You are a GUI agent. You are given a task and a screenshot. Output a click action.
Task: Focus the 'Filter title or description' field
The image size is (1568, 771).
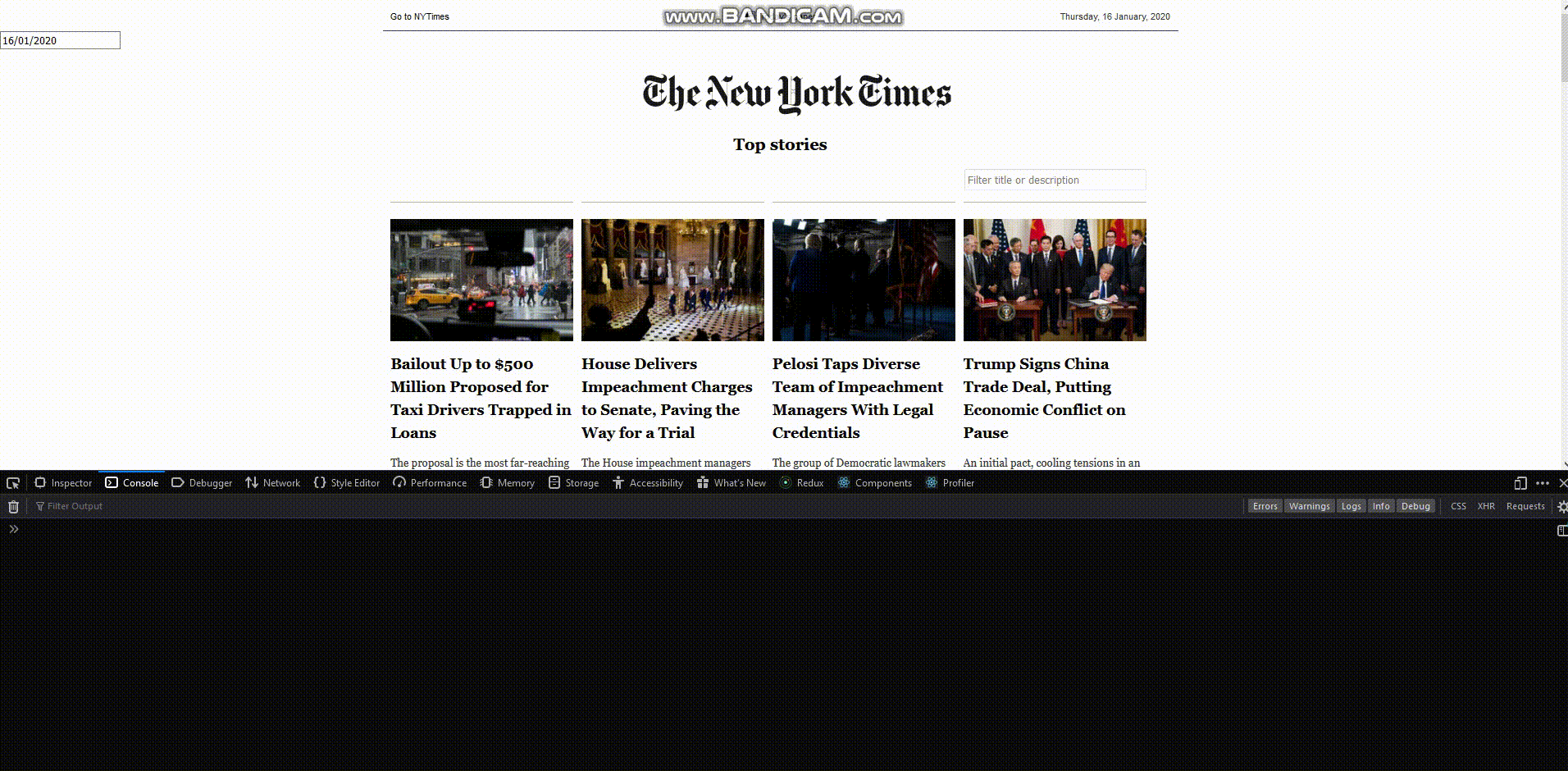point(1055,180)
